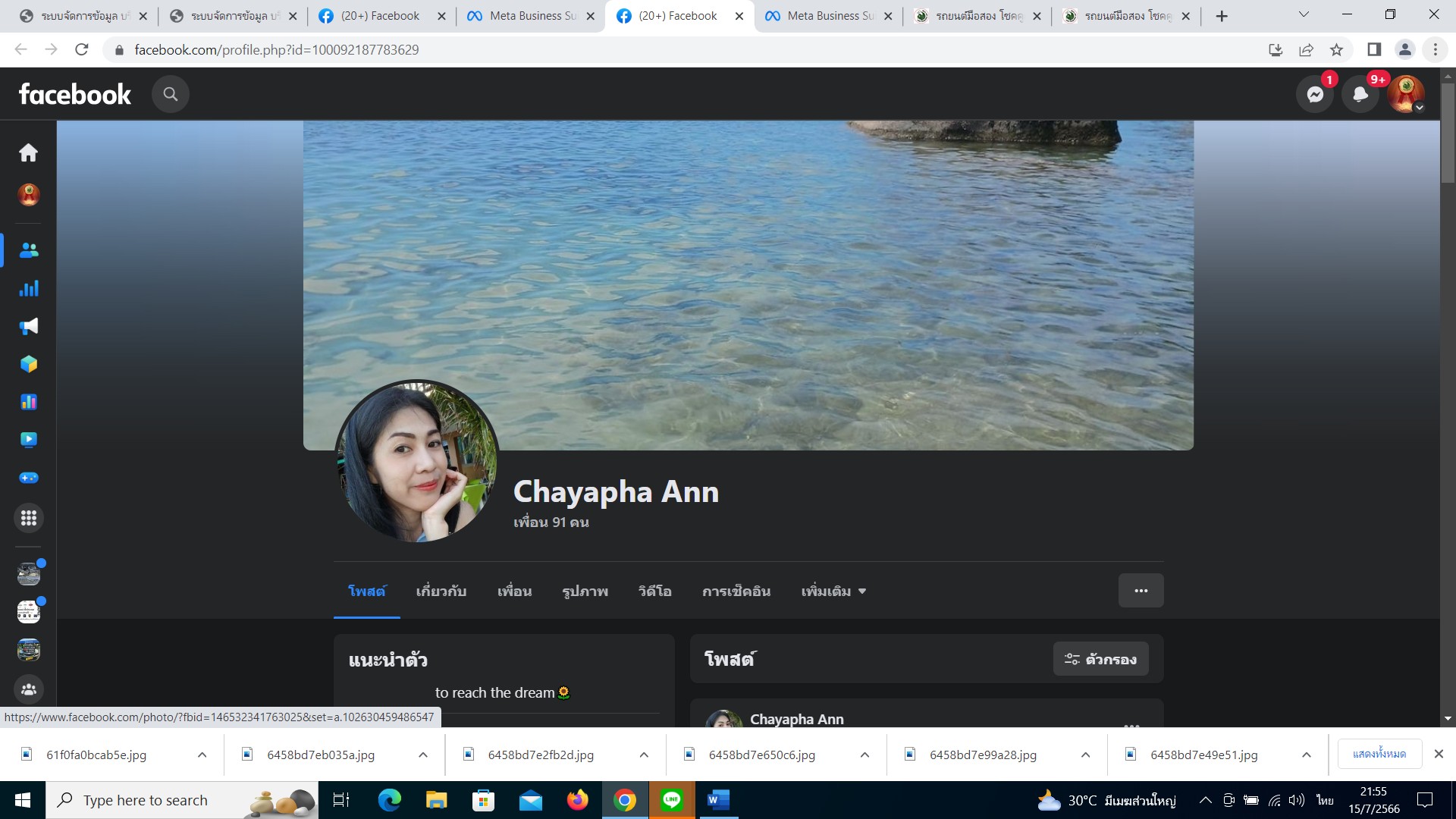The height and width of the screenshot is (819, 1456).
Task: Open Ads Manager megaphone icon
Action: click(x=29, y=326)
